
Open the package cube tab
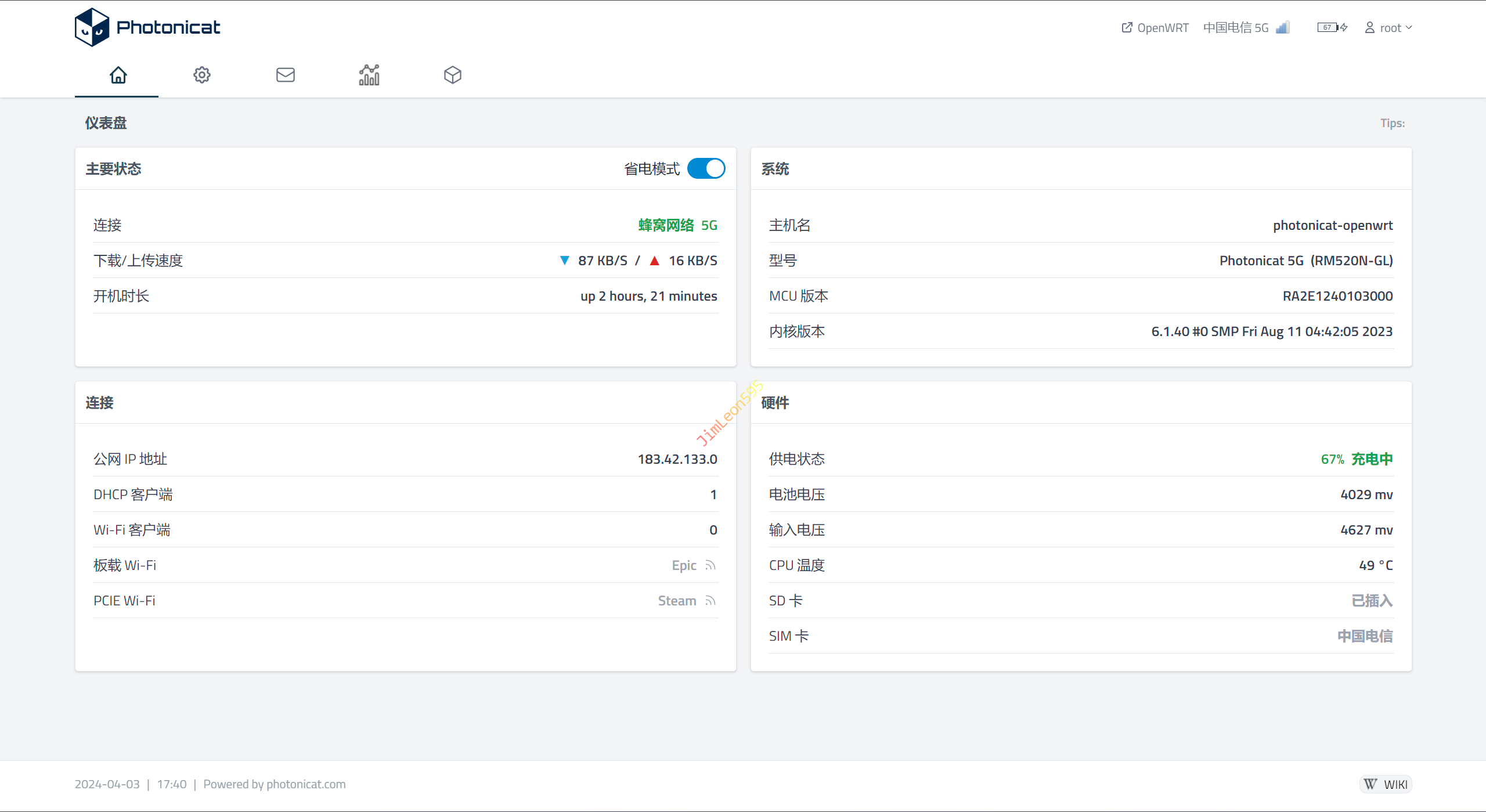pos(452,75)
